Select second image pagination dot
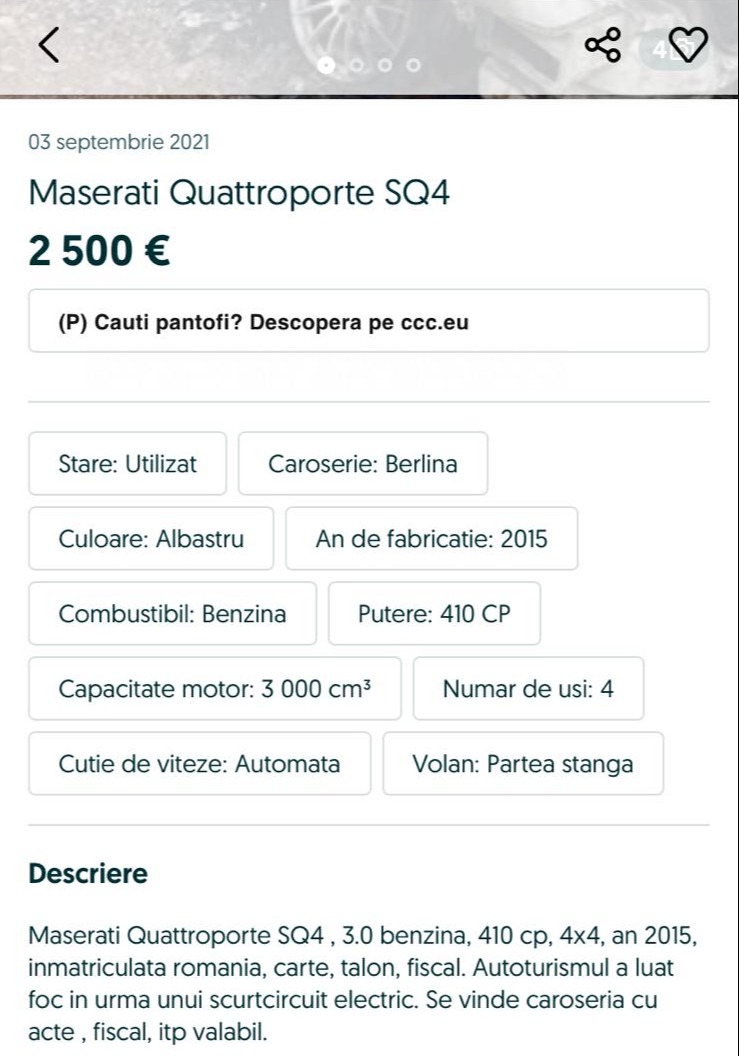The height and width of the screenshot is (1056, 739). coord(357,65)
